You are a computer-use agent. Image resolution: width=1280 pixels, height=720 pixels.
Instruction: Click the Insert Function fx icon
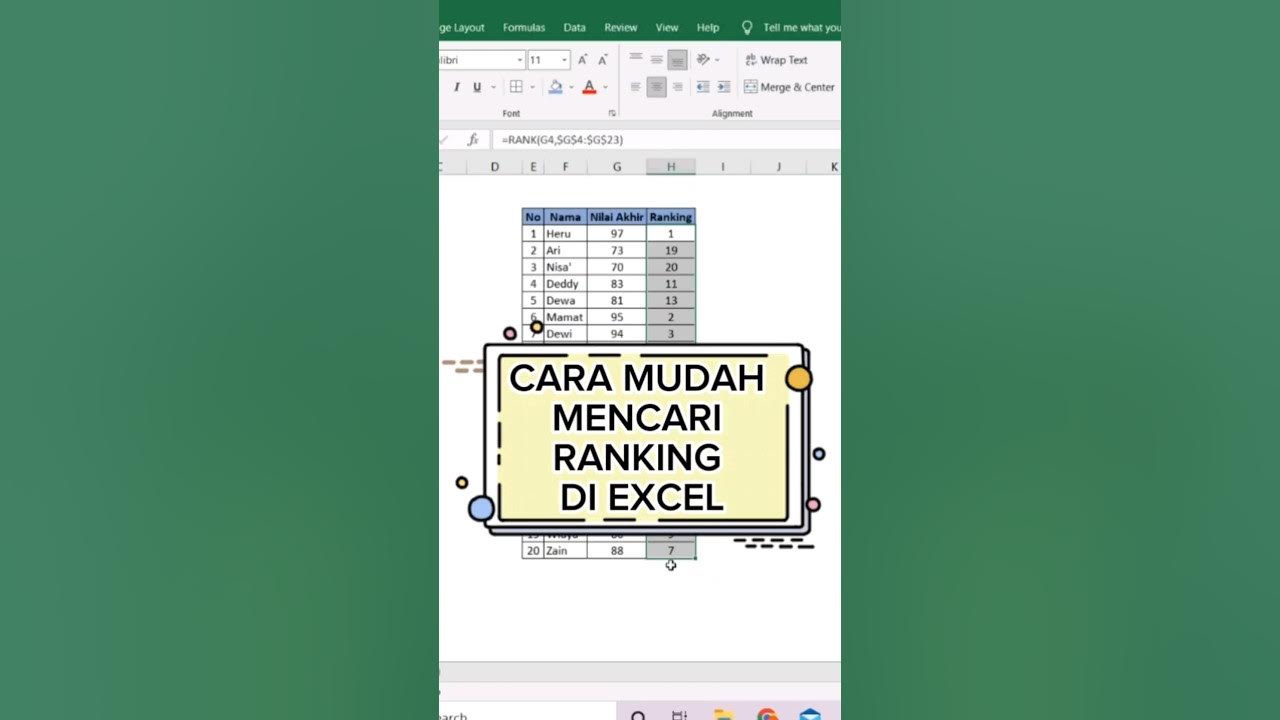pyautogui.click(x=473, y=140)
